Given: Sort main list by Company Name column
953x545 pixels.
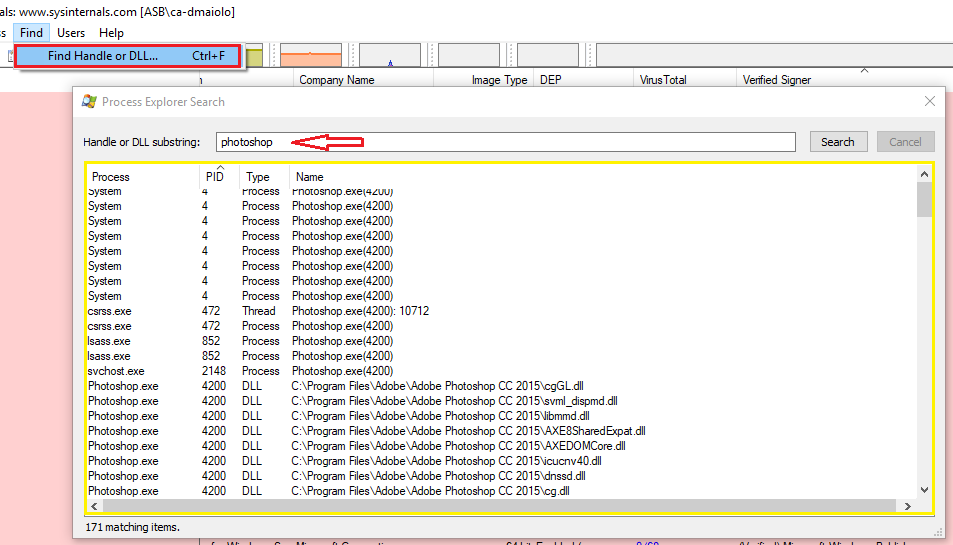Looking at the screenshot, I should click(363, 80).
